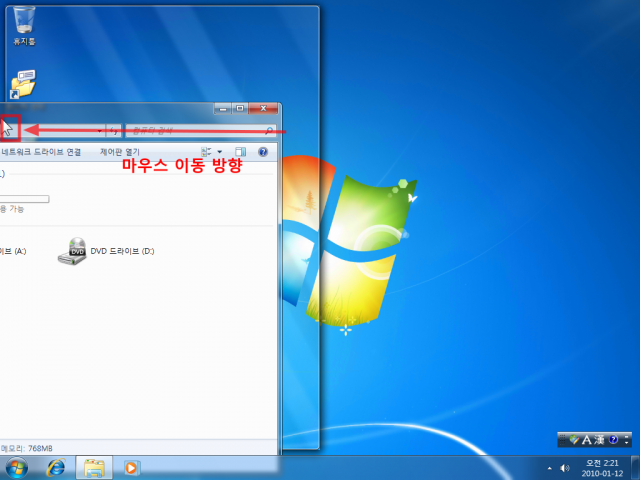Open Internet Explorer from the taskbar

coord(56,468)
